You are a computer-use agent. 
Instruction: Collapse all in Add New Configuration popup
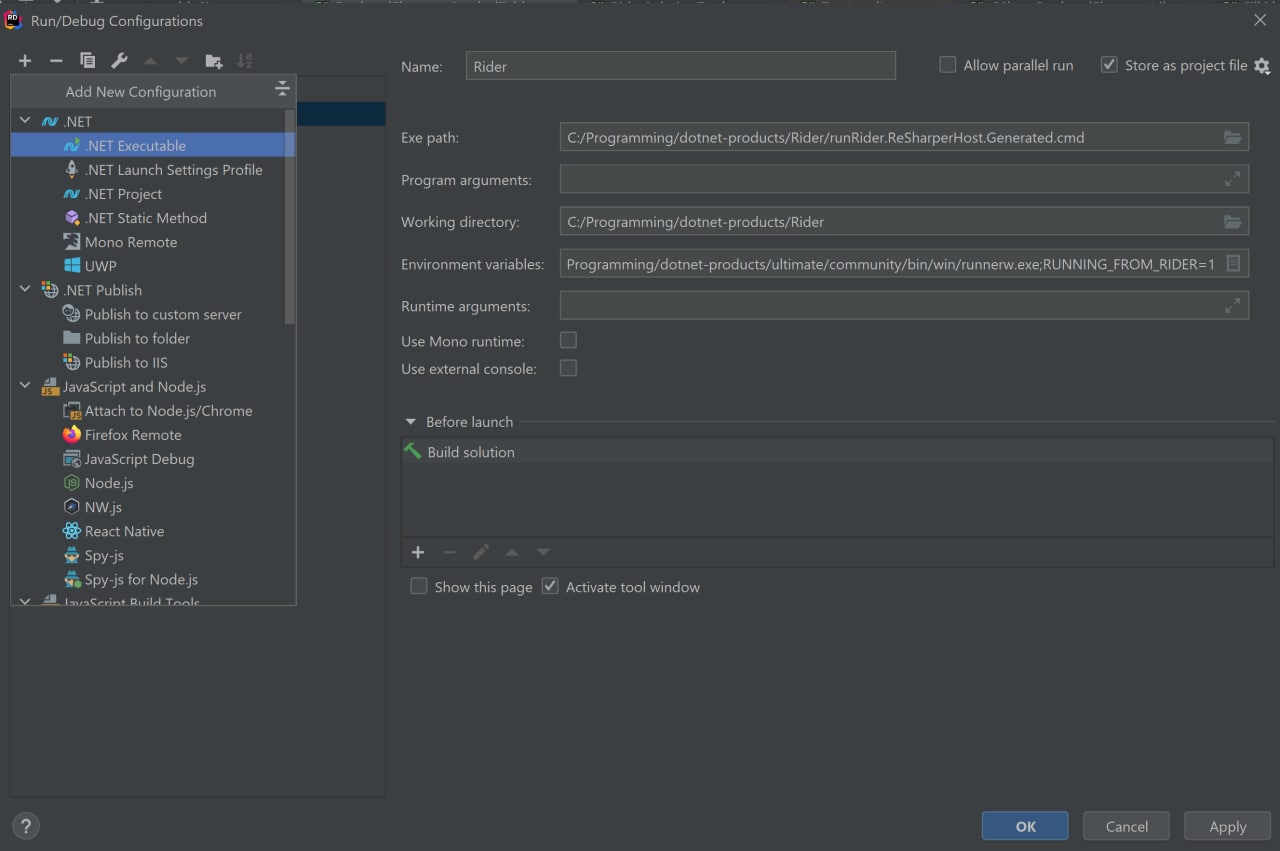click(x=282, y=89)
